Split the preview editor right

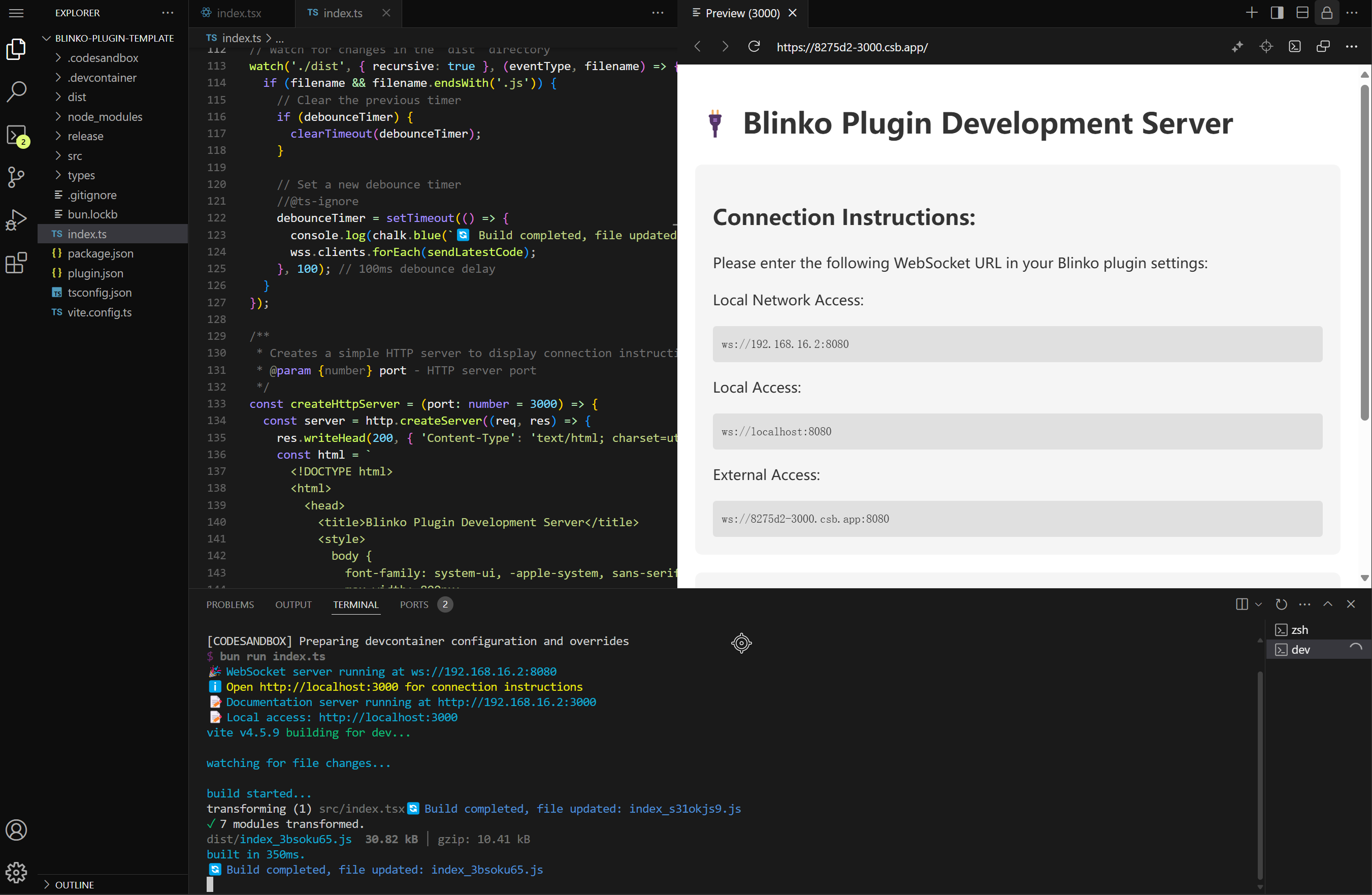point(1277,13)
